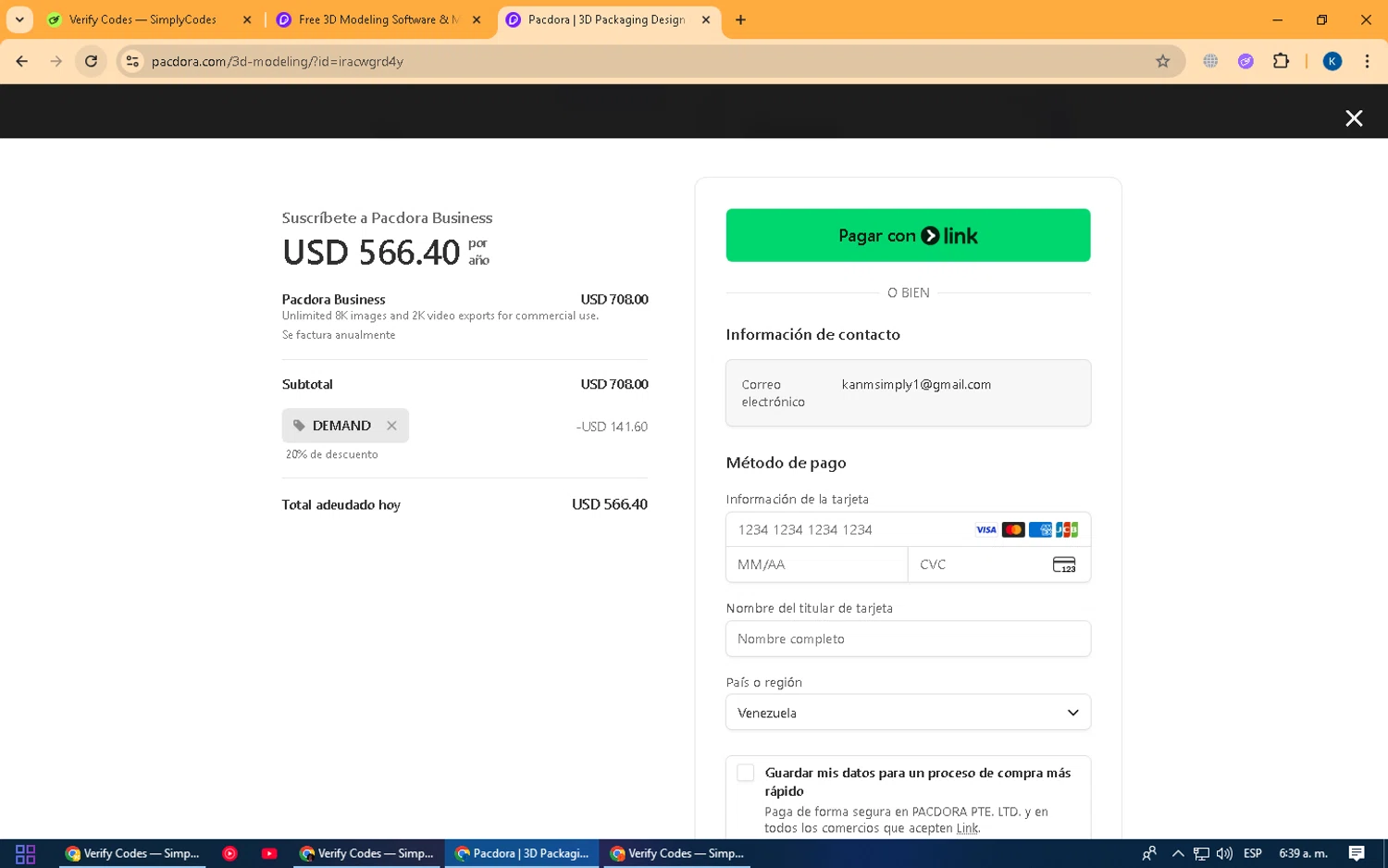The width and height of the screenshot is (1388, 868).
Task: Open volume control tray icon
Action: (1225, 853)
